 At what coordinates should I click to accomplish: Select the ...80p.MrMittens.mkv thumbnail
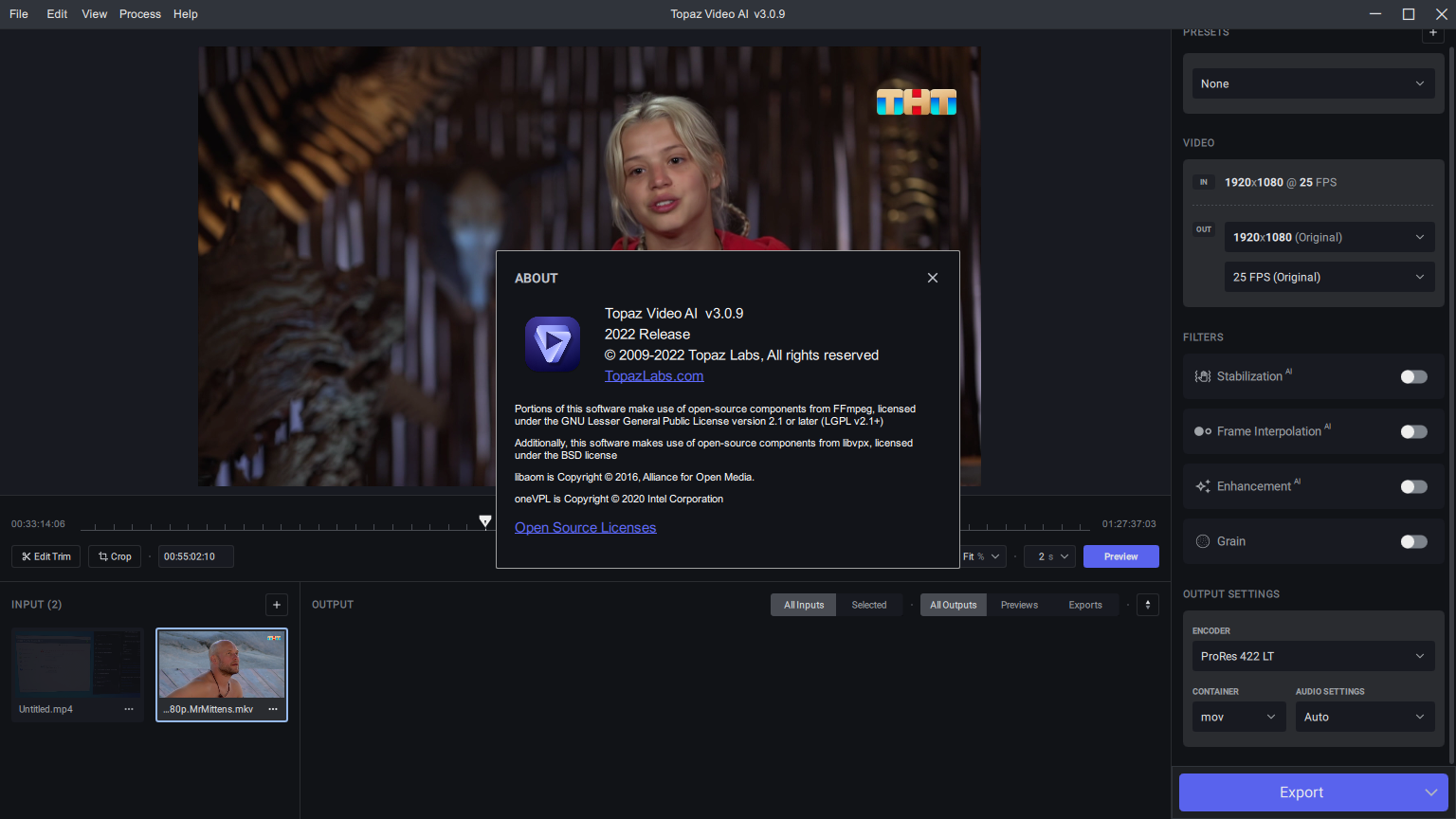(x=222, y=666)
